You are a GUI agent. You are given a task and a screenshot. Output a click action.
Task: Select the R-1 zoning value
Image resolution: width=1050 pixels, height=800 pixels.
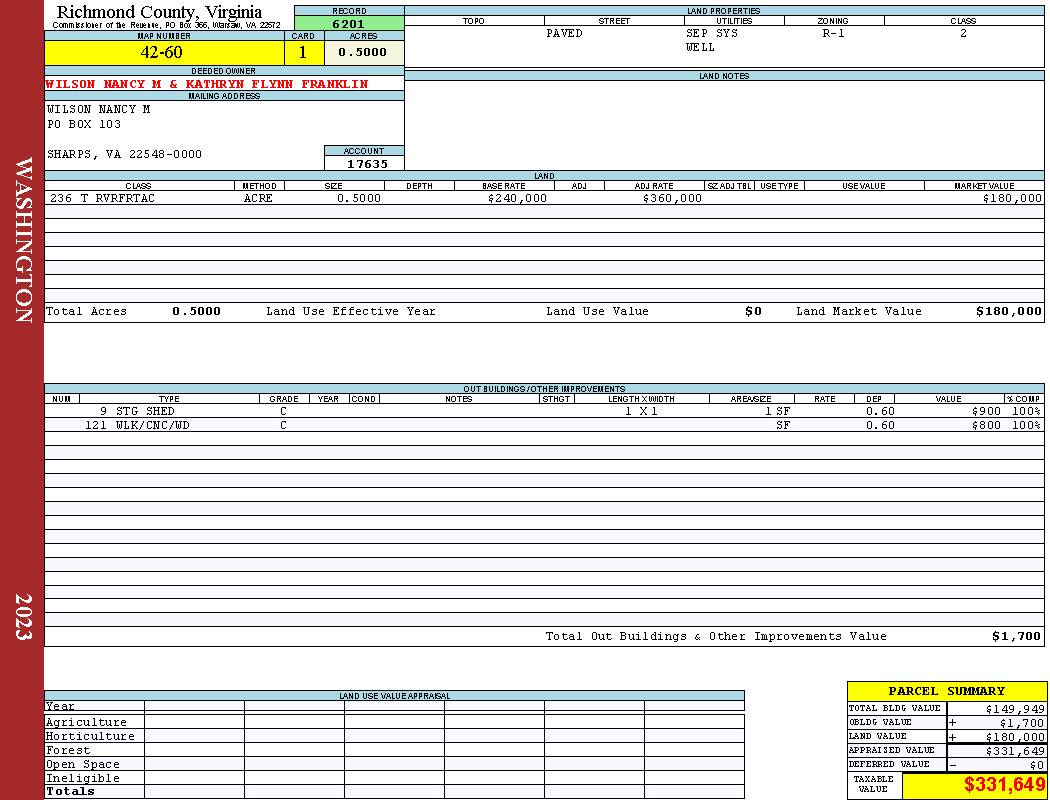(834, 33)
